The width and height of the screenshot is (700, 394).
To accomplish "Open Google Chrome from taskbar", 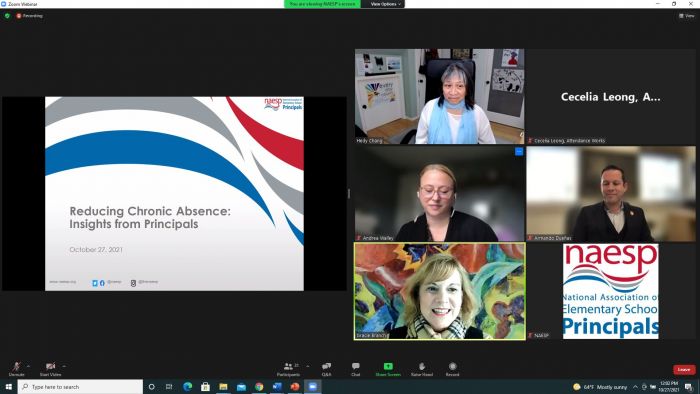I will (259, 386).
